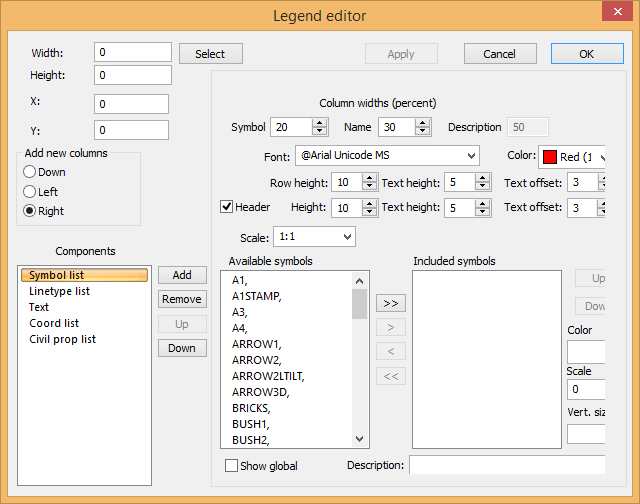Image resolution: width=640 pixels, height=504 pixels.
Task: Click the remove all symbols << button
Action: coord(390,376)
